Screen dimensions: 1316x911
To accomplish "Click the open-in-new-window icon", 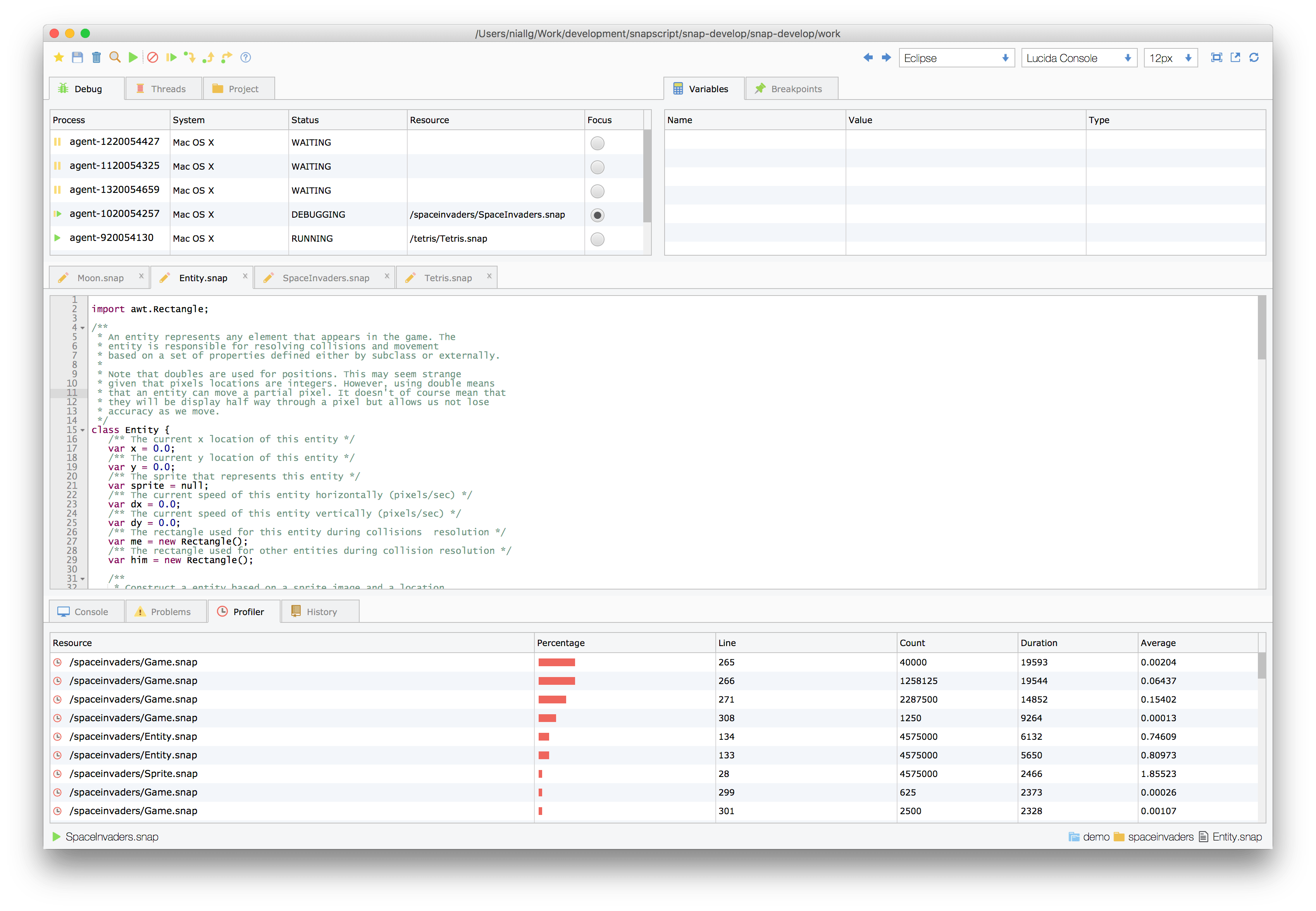I will (1235, 57).
